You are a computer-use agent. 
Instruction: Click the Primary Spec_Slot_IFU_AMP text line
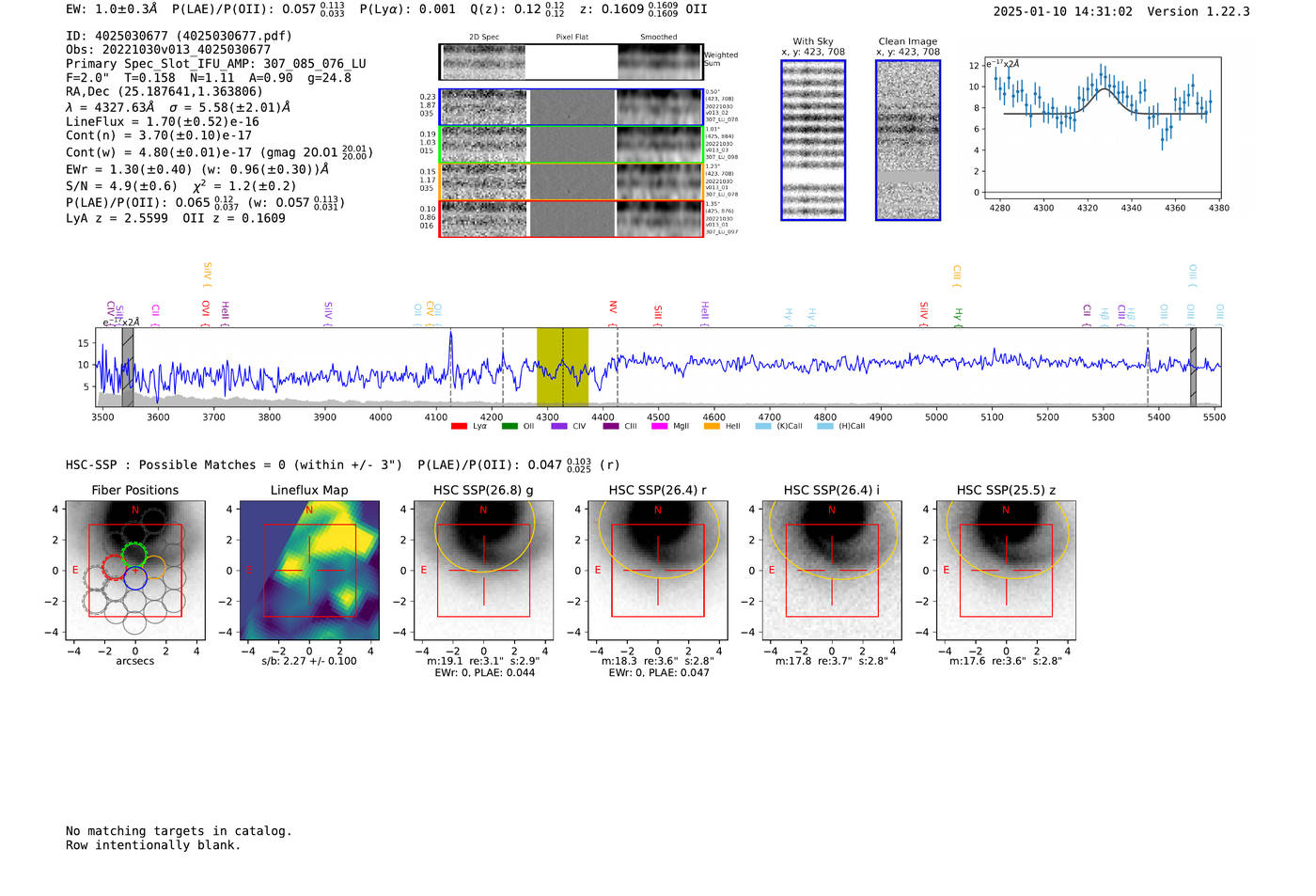click(x=216, y=64)
